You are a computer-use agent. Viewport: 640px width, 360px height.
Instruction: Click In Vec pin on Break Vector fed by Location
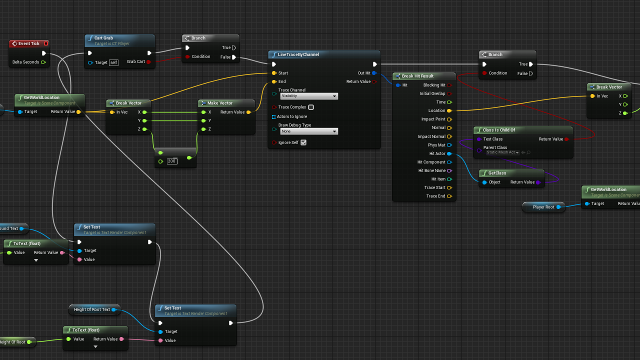click(x=593, y=96)
